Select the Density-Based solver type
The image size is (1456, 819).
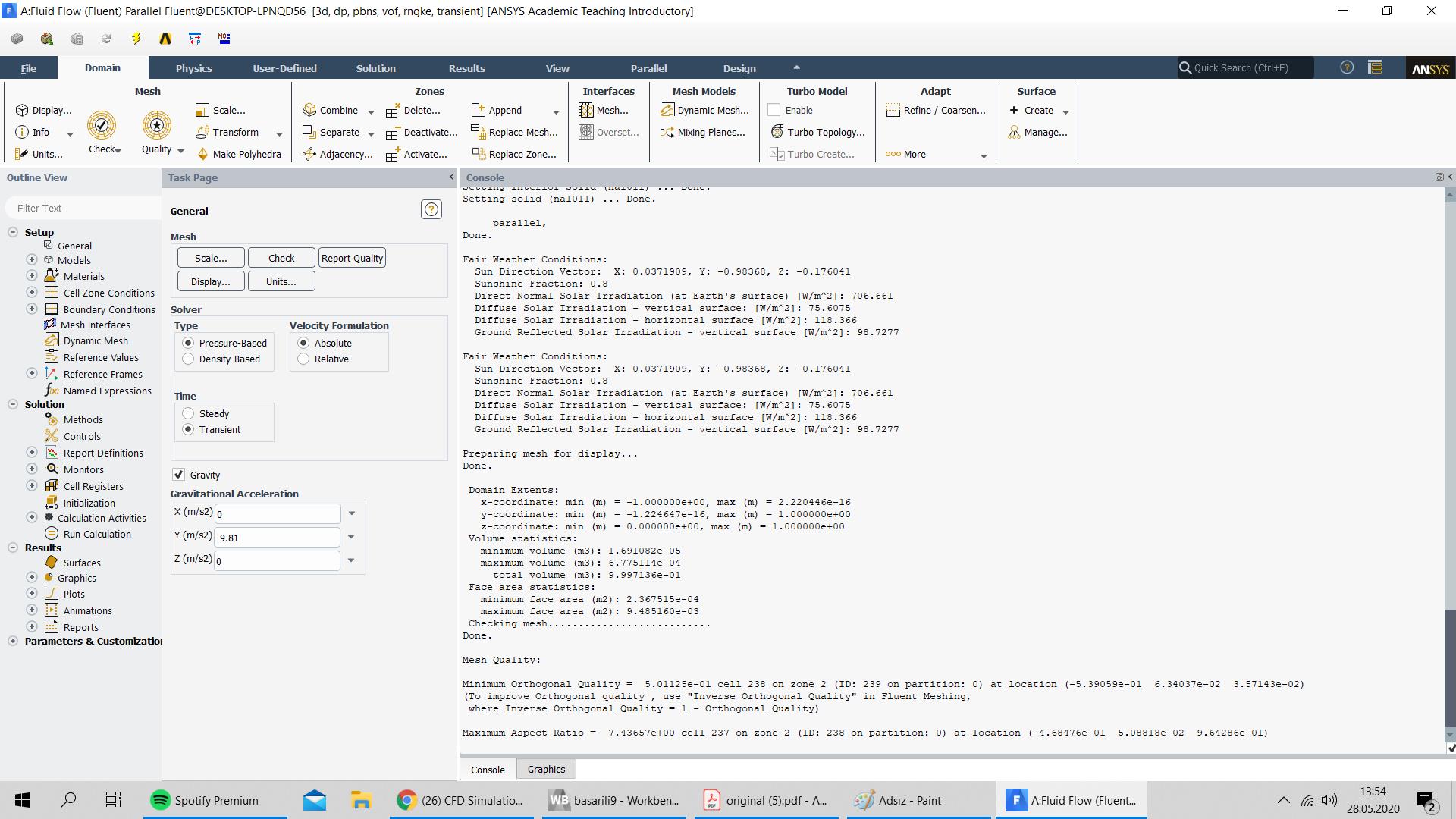188,359
